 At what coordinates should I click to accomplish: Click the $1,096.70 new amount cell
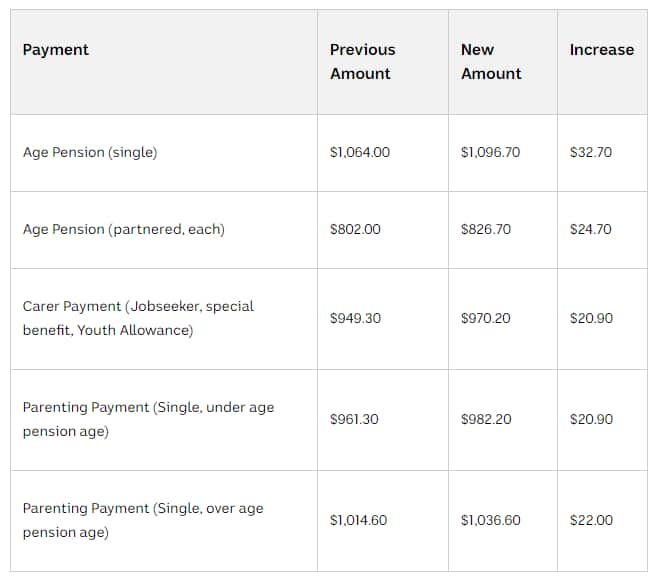490,153
